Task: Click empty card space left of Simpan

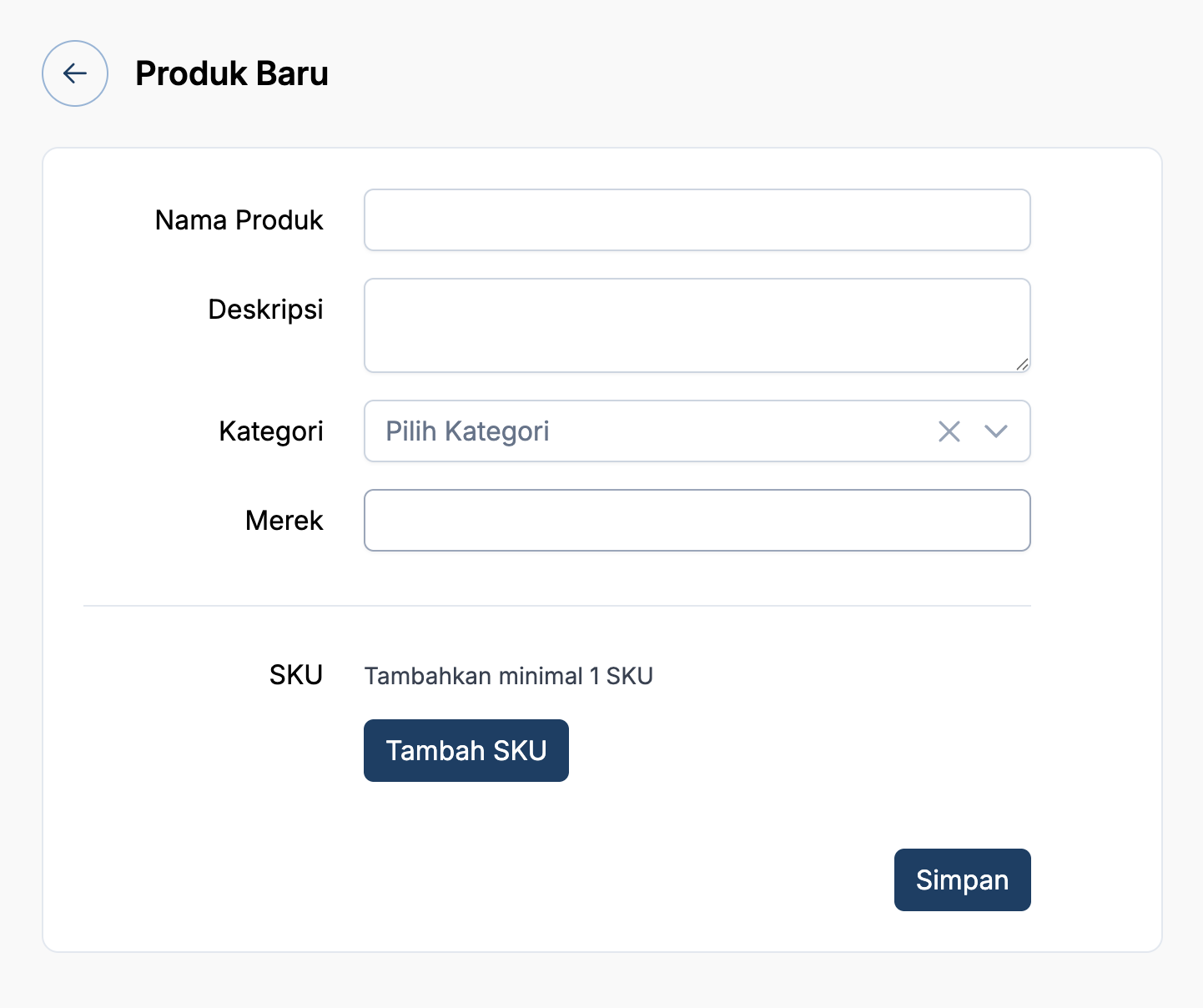Action: click(x=584, y=880)
